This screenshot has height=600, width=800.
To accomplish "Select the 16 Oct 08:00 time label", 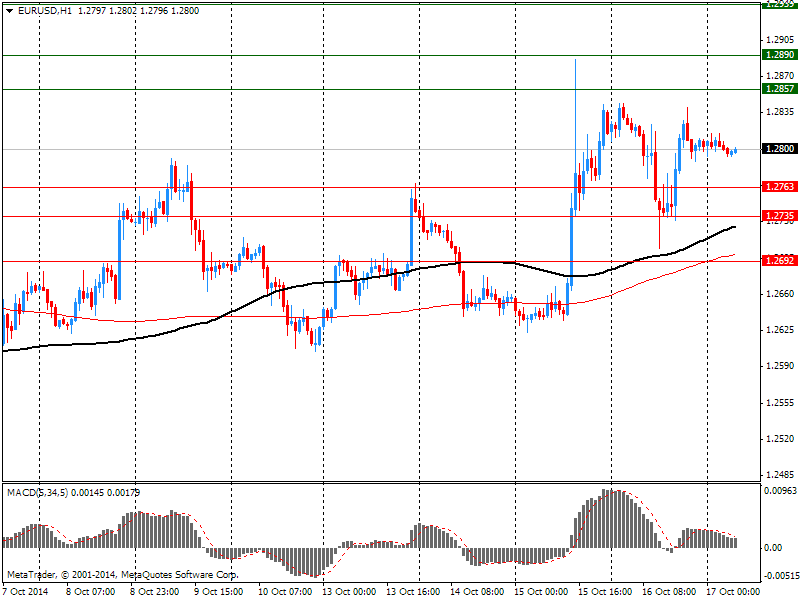I will tap(669, 592).
